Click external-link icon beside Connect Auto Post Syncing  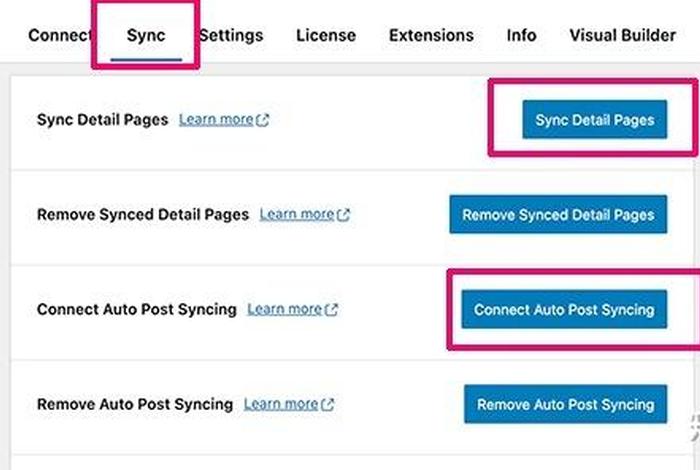pos(332,310)
